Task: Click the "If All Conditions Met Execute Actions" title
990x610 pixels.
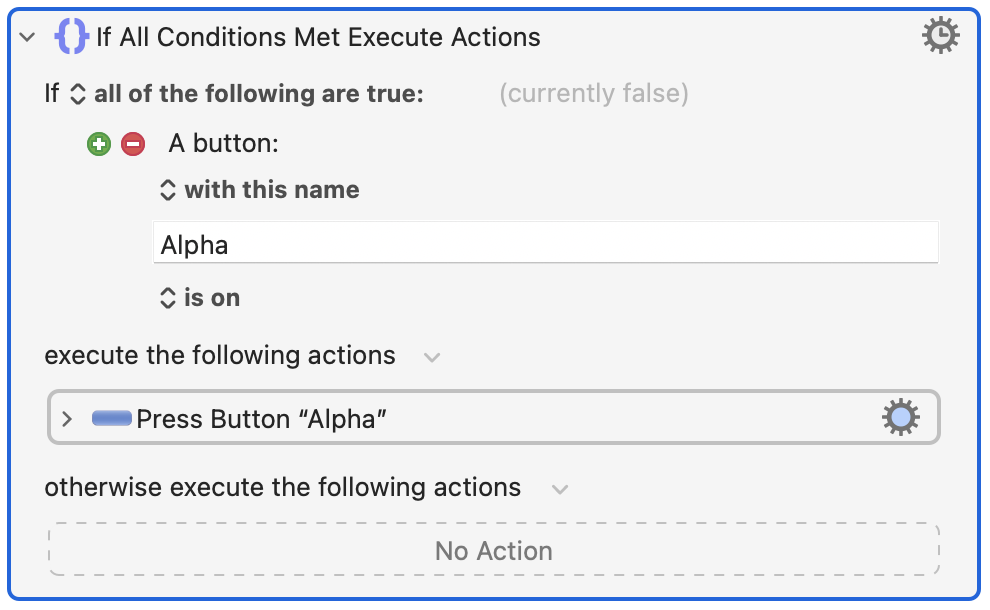Action: click(x=318, y=38)
